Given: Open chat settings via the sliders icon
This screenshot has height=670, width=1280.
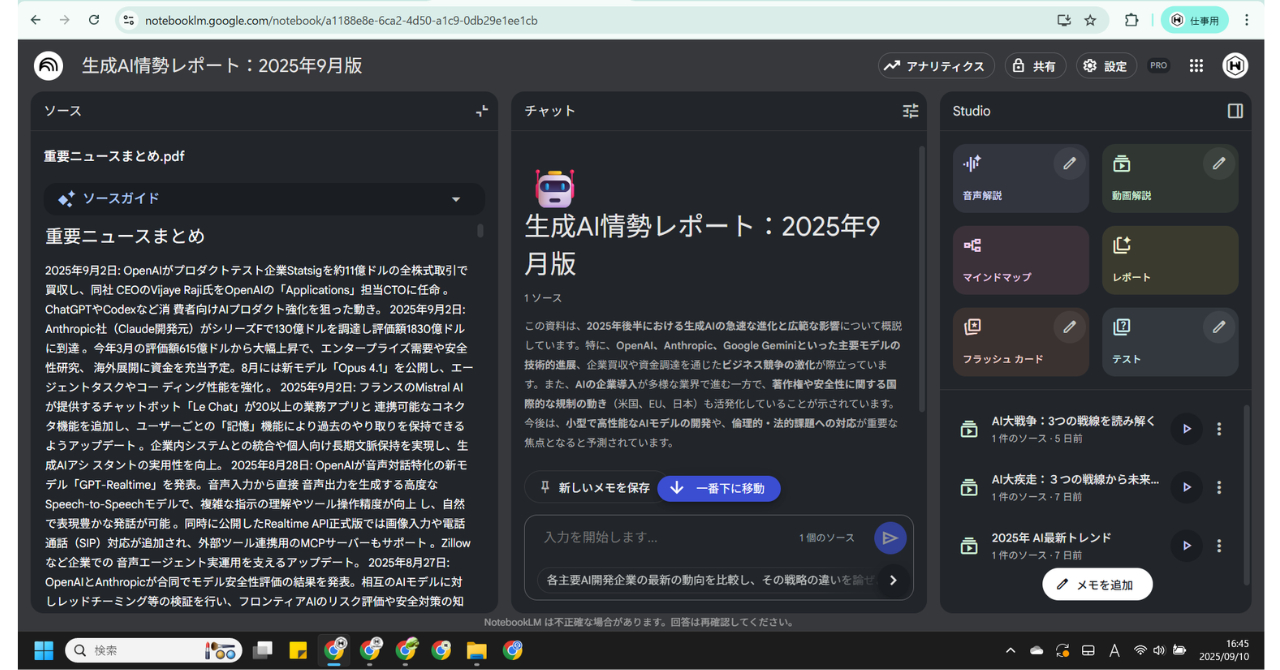Looking at the screenshot, I should [910, 111].
